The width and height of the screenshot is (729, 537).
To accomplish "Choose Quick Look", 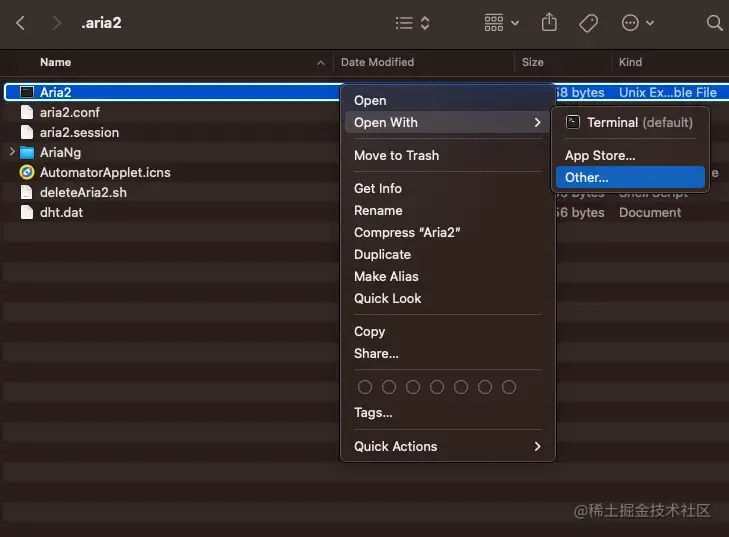I will pyautogui.click(x=448, y=298).
